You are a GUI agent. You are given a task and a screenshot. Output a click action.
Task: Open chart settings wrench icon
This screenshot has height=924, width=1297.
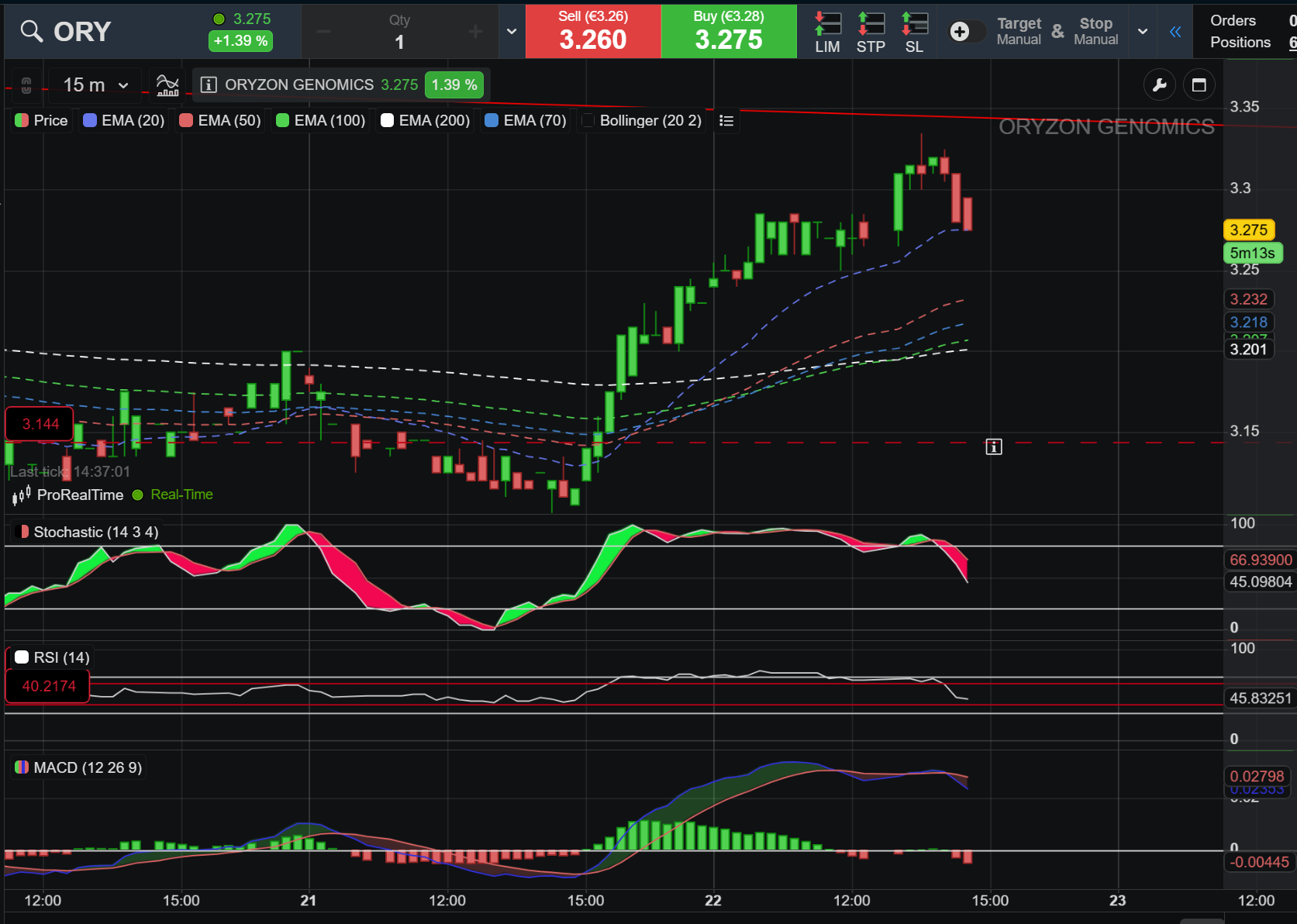pos(1160,85)
